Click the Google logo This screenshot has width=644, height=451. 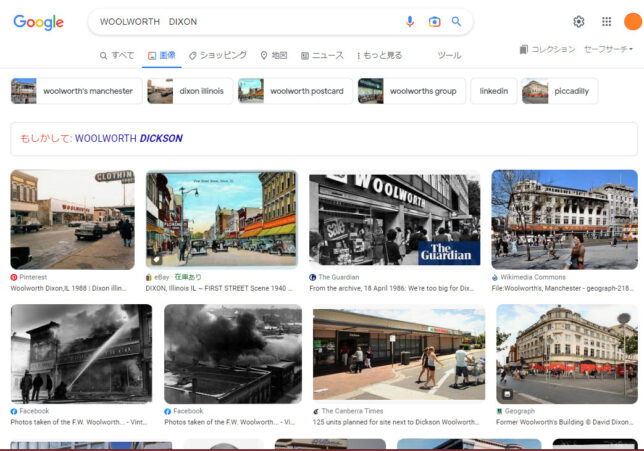(x=38, y=22)
